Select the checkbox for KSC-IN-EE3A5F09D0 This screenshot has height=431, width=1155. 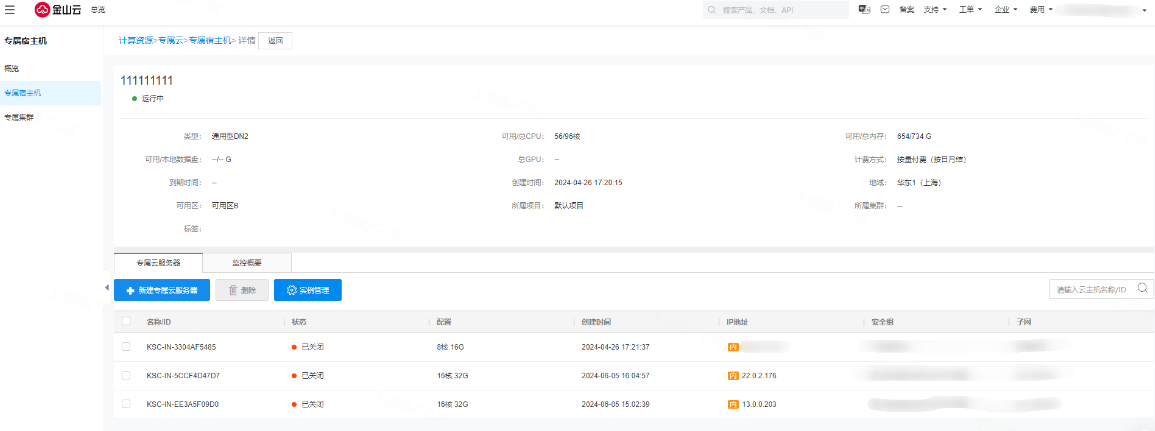(x=126, y=404)
